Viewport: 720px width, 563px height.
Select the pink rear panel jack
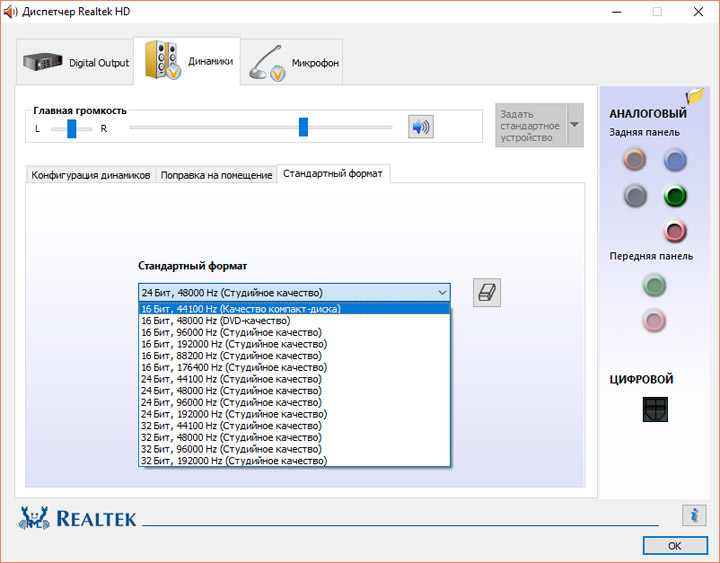[x=675, y=231]
